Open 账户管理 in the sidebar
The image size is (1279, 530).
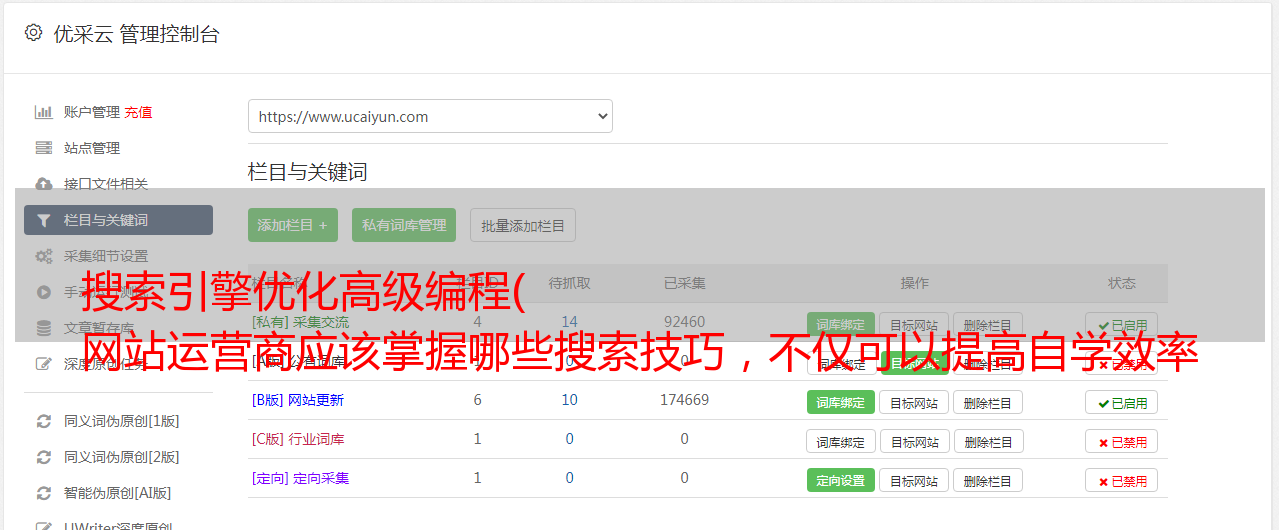pyautogui.click(x=92, y=112)
